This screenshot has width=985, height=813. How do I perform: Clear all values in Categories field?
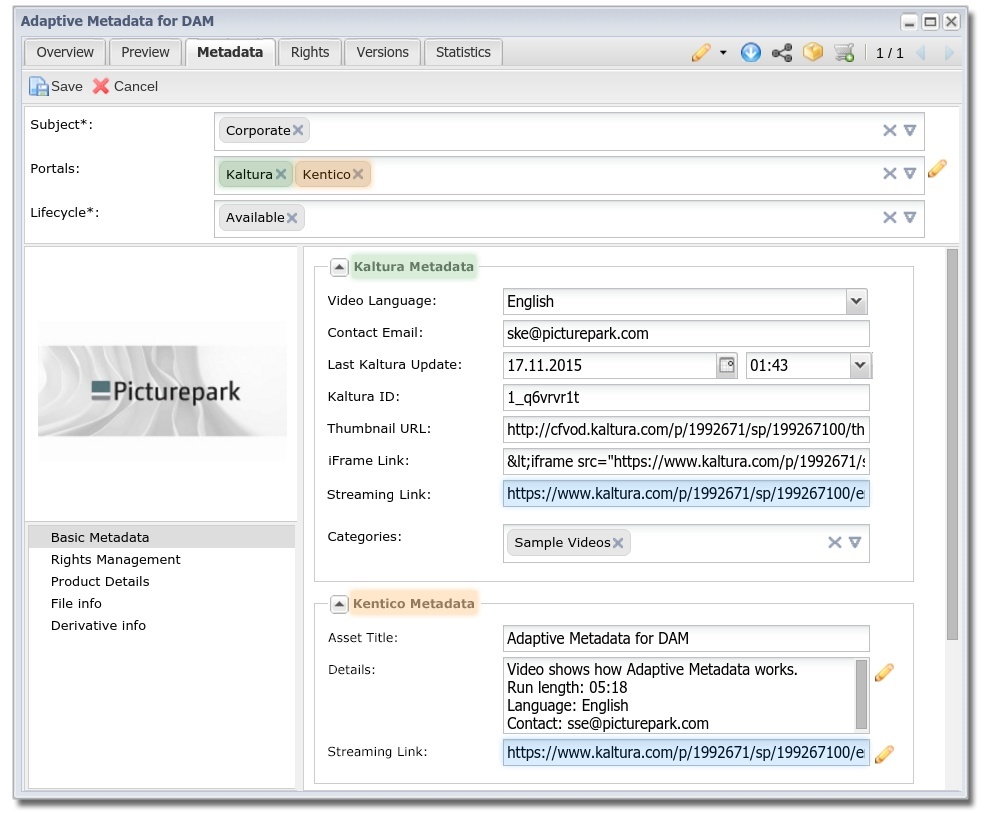[x=834, y=542]
